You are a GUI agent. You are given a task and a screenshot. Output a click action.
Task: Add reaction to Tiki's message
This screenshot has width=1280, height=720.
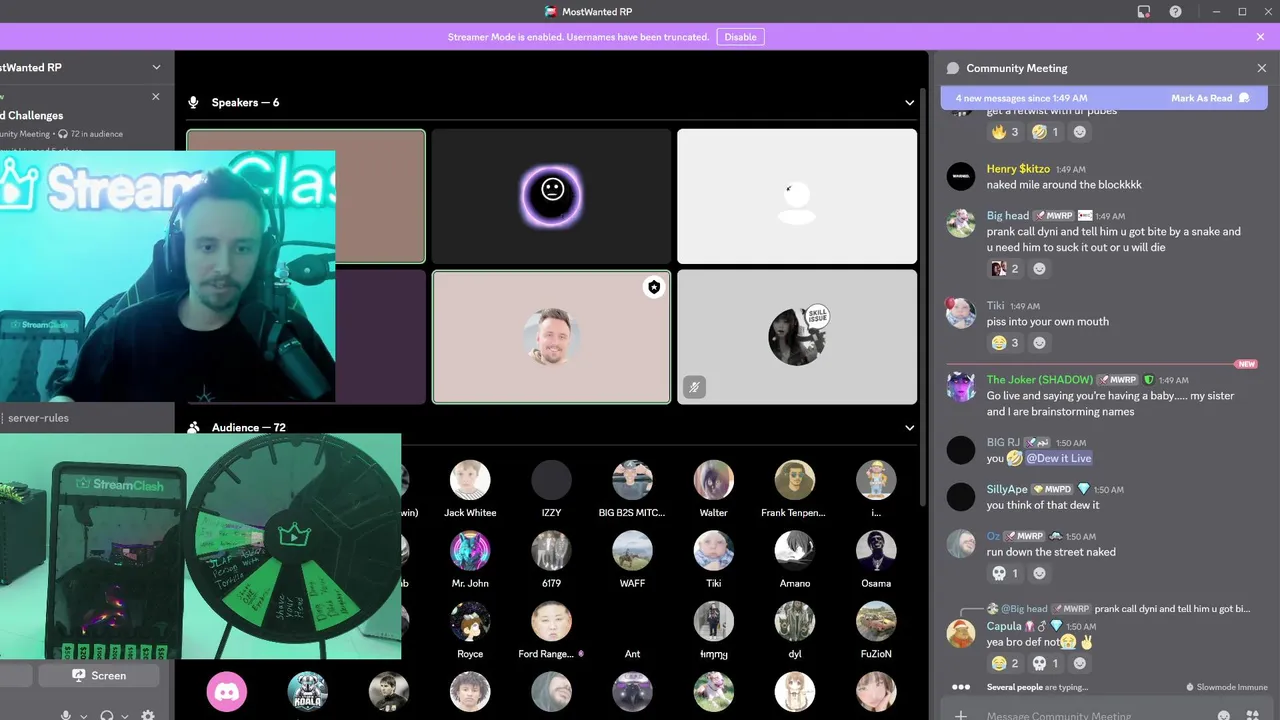pos(1040,343)
